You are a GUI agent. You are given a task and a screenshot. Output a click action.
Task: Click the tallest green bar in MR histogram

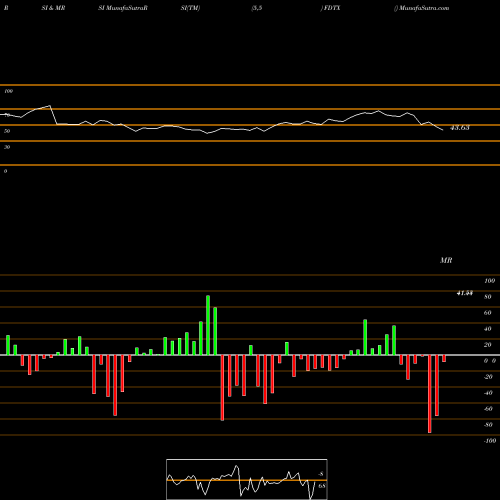(208, 325)
